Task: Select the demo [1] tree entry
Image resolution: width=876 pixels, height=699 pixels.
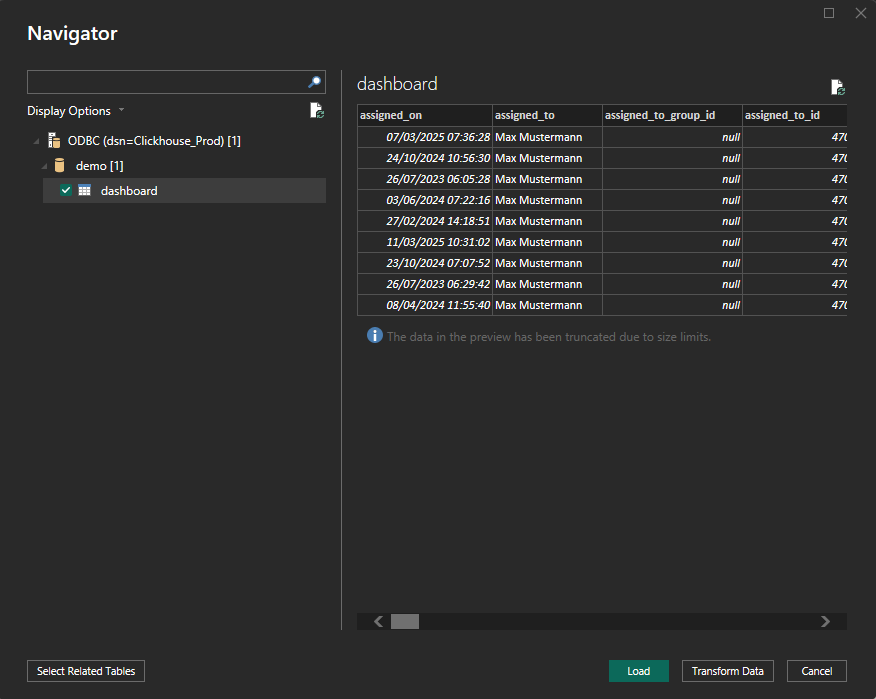Action: [99, 166]
